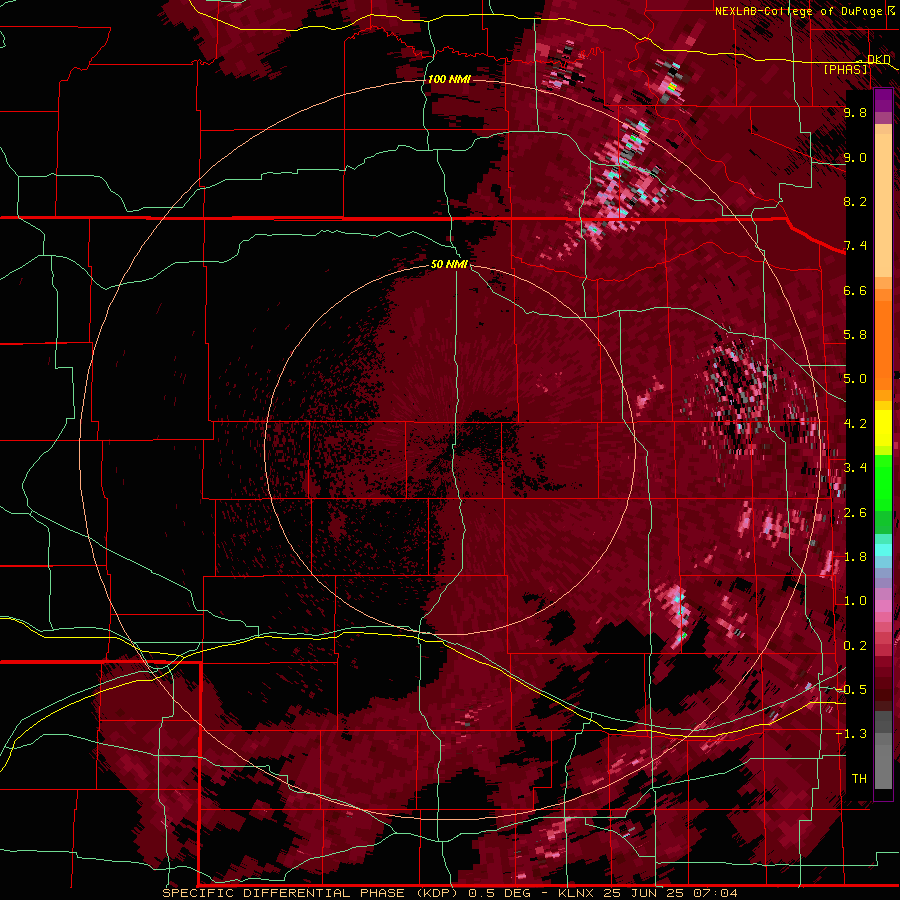900x900 pixels.
Task: Click the 0.2 value on the color scale
Action: (x=855, y=646)
